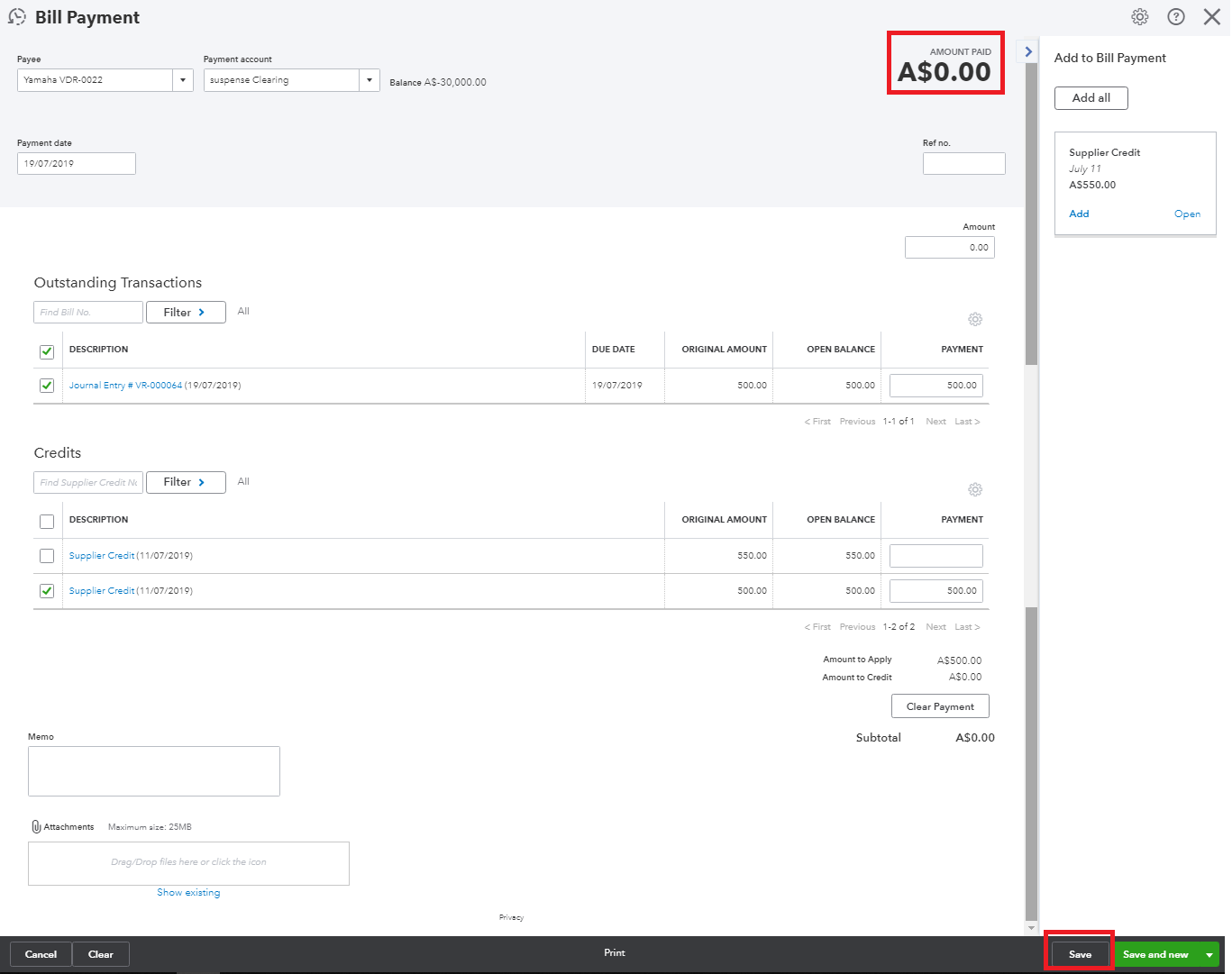The image size is (1232, 974).
Task: Open the 500.00 Supplier Credit link
Action: (102, 590)
